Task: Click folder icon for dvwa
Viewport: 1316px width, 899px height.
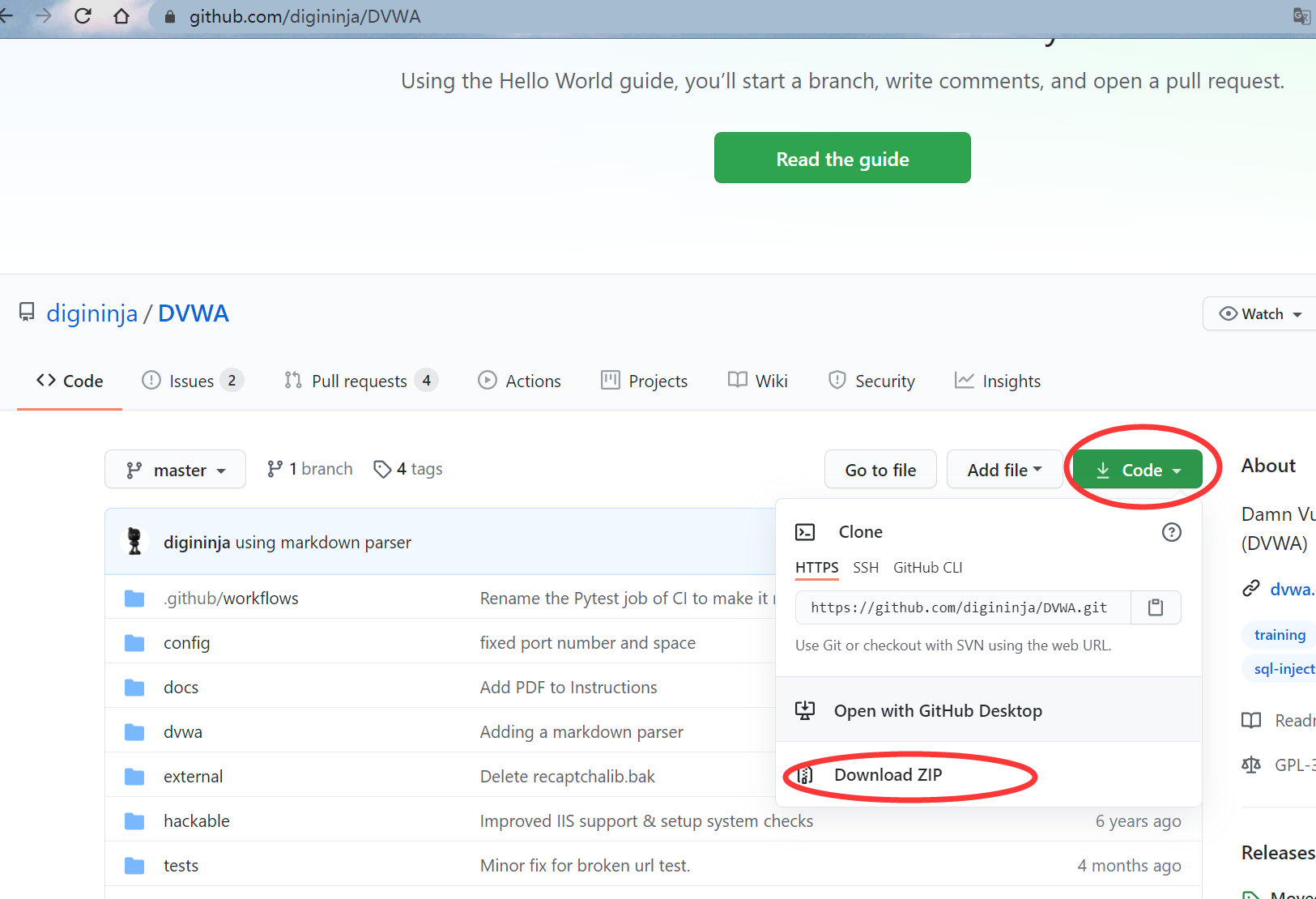Action: point(134,732)
